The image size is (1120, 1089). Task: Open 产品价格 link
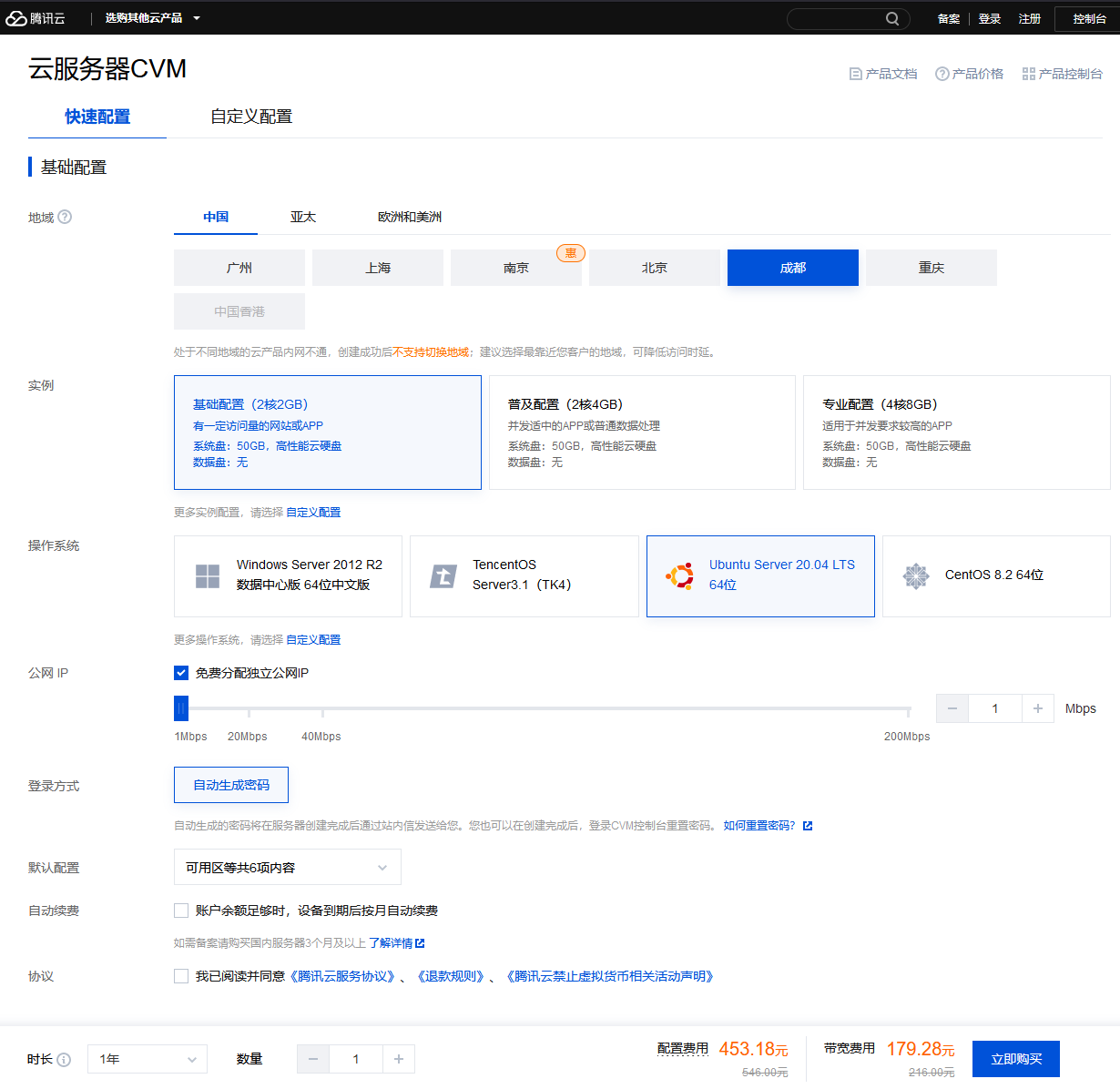[970, 74]
